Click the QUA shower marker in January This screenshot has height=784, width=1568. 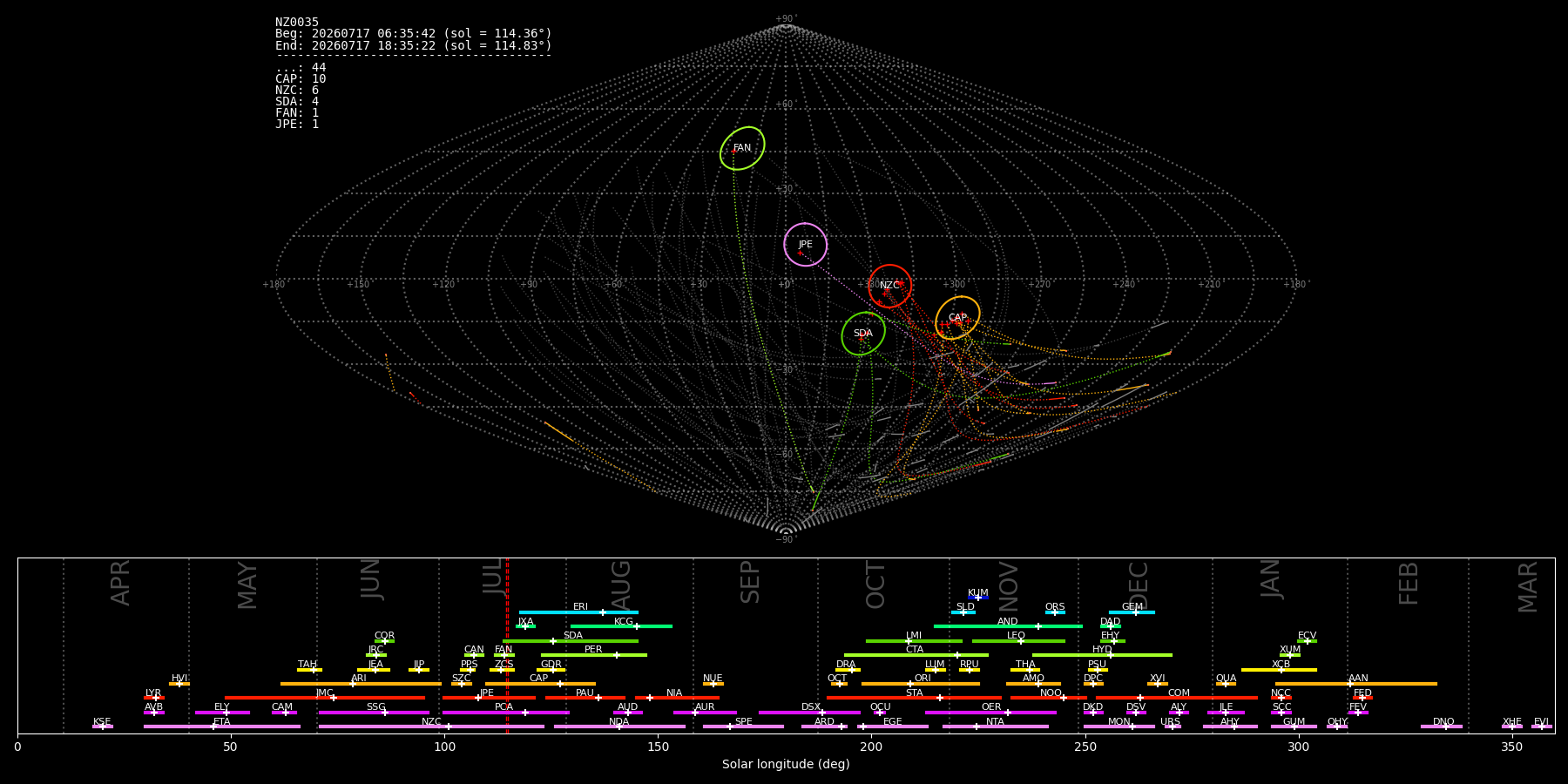point(1226,684)
